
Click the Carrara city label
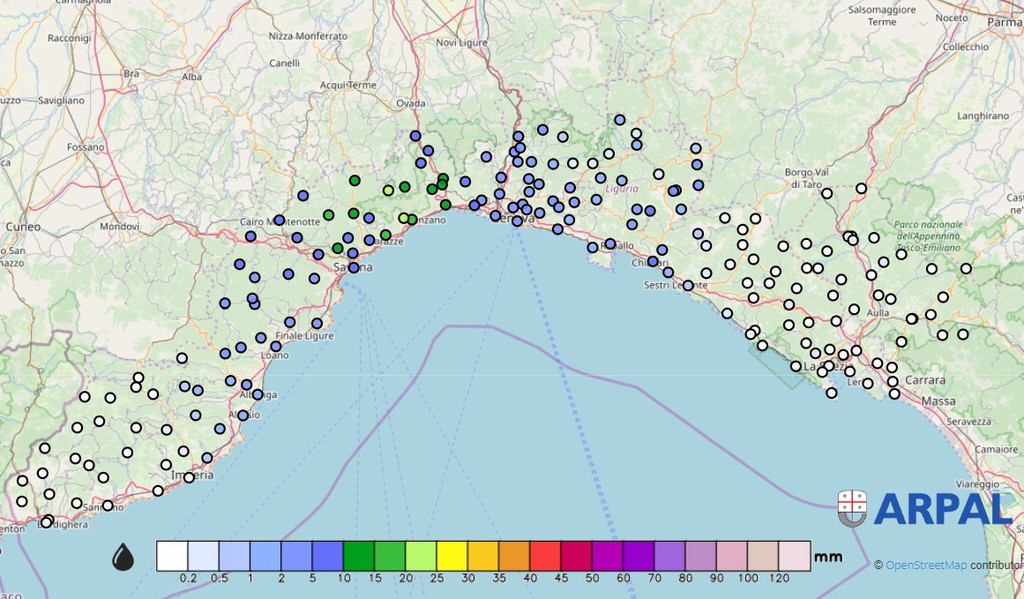tap(925, 380)
